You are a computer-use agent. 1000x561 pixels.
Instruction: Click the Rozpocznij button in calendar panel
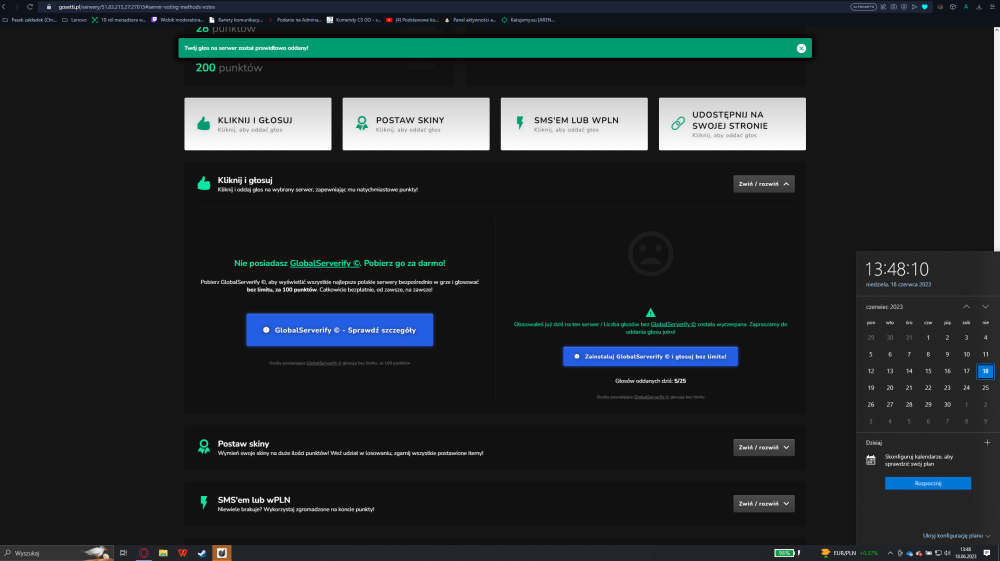[928, 483]
